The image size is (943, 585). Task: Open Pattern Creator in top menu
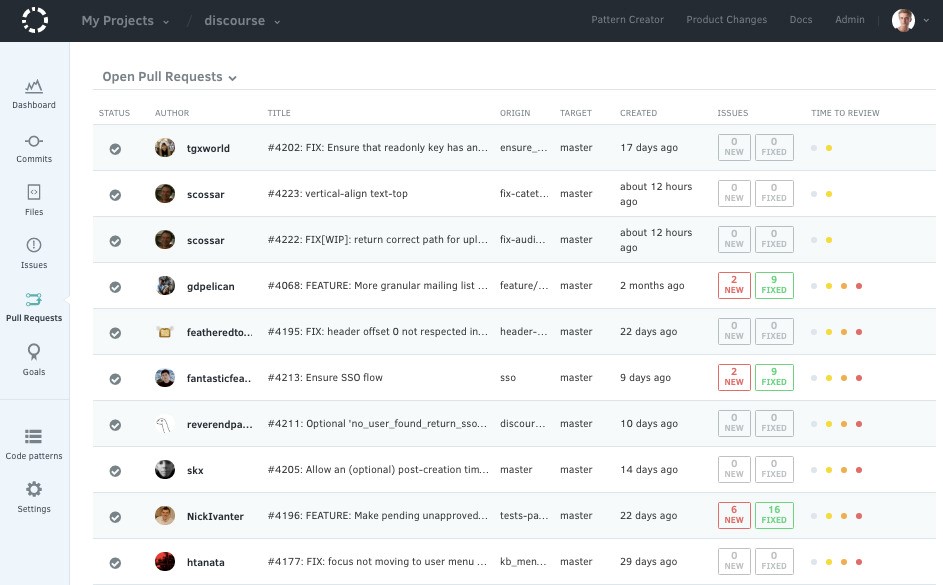(x=627, y=20)
